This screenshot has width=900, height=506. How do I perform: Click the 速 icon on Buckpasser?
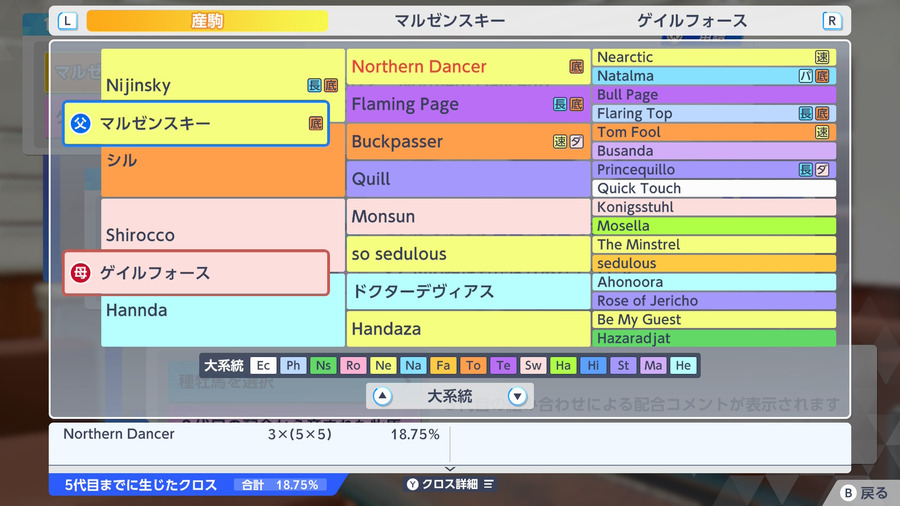pos(560,141)
